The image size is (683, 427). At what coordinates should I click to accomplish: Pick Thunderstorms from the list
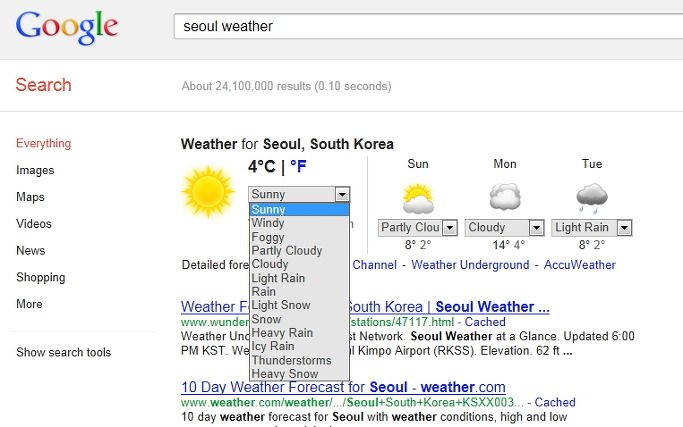(299, 360)
